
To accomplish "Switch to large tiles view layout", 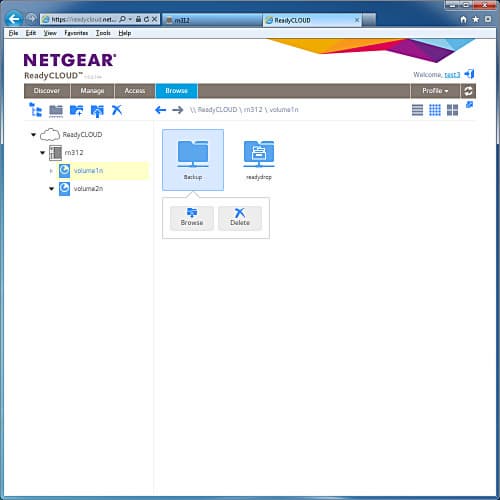I will [x=452, y=110].
